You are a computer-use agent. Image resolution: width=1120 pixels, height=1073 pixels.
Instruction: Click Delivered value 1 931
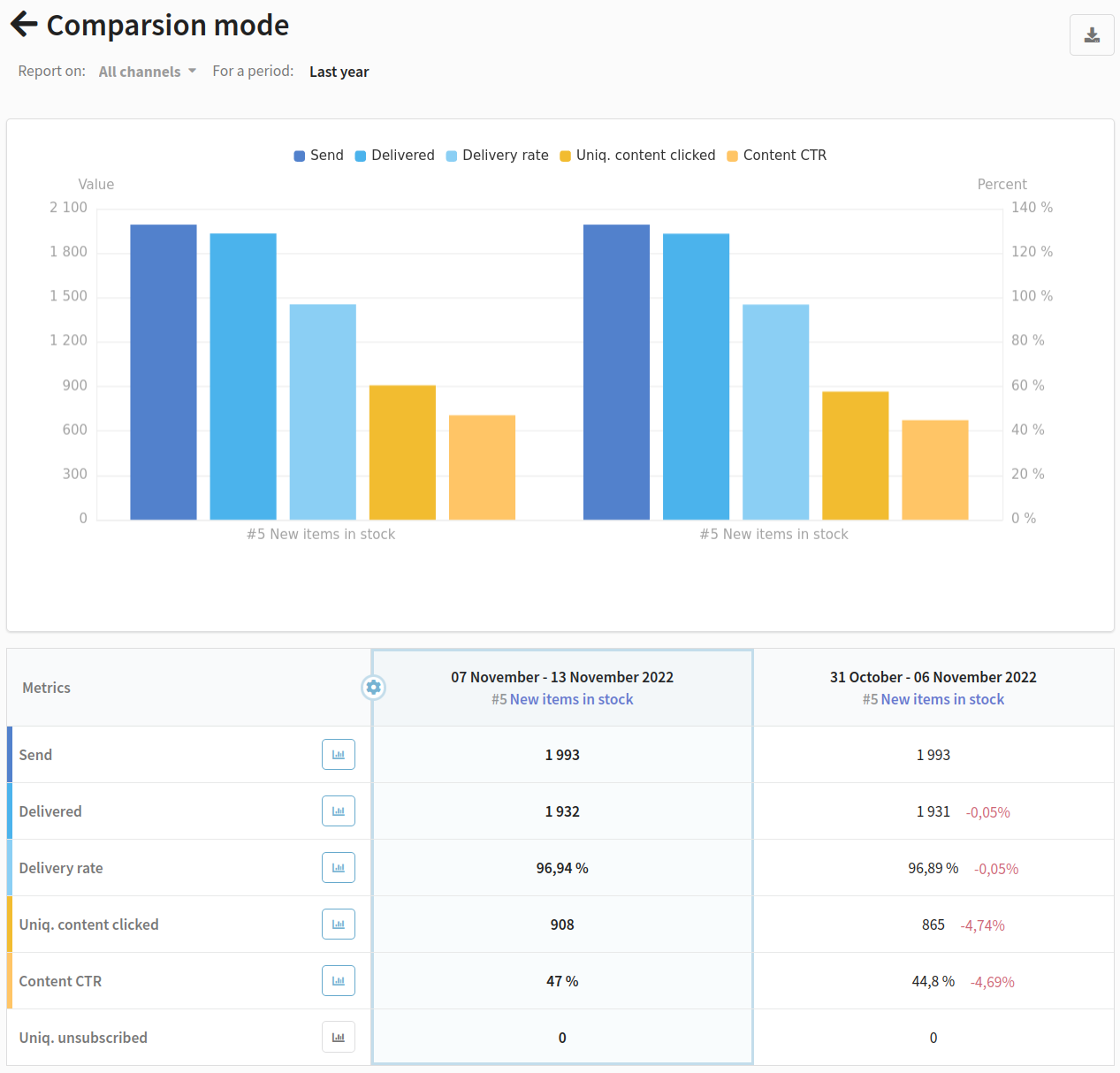pyautogui.click(x=933, y=811)
